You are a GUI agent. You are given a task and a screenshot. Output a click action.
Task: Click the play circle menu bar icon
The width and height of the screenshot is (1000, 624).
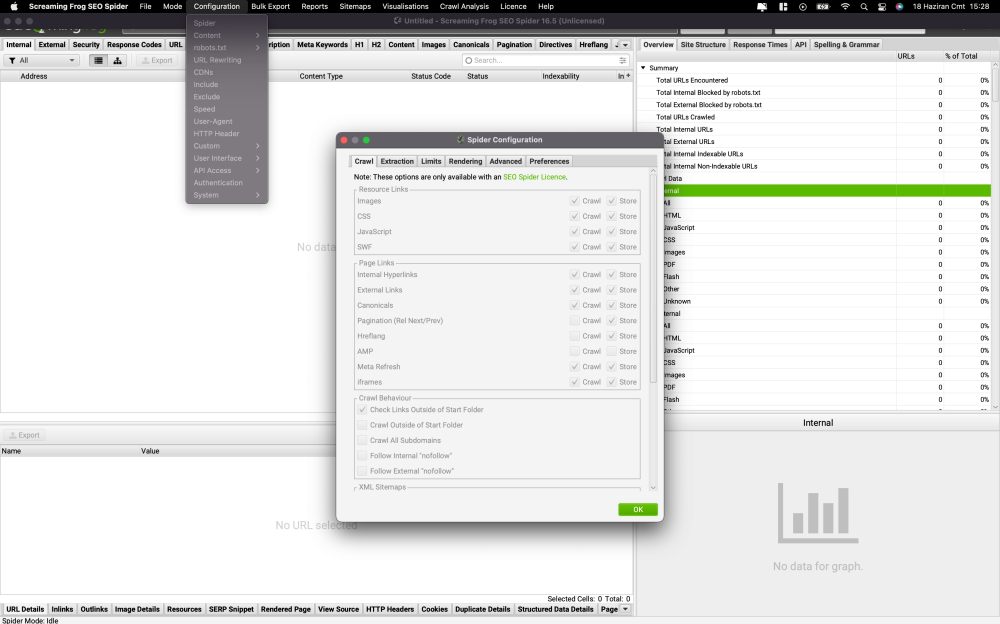[803, 6]
